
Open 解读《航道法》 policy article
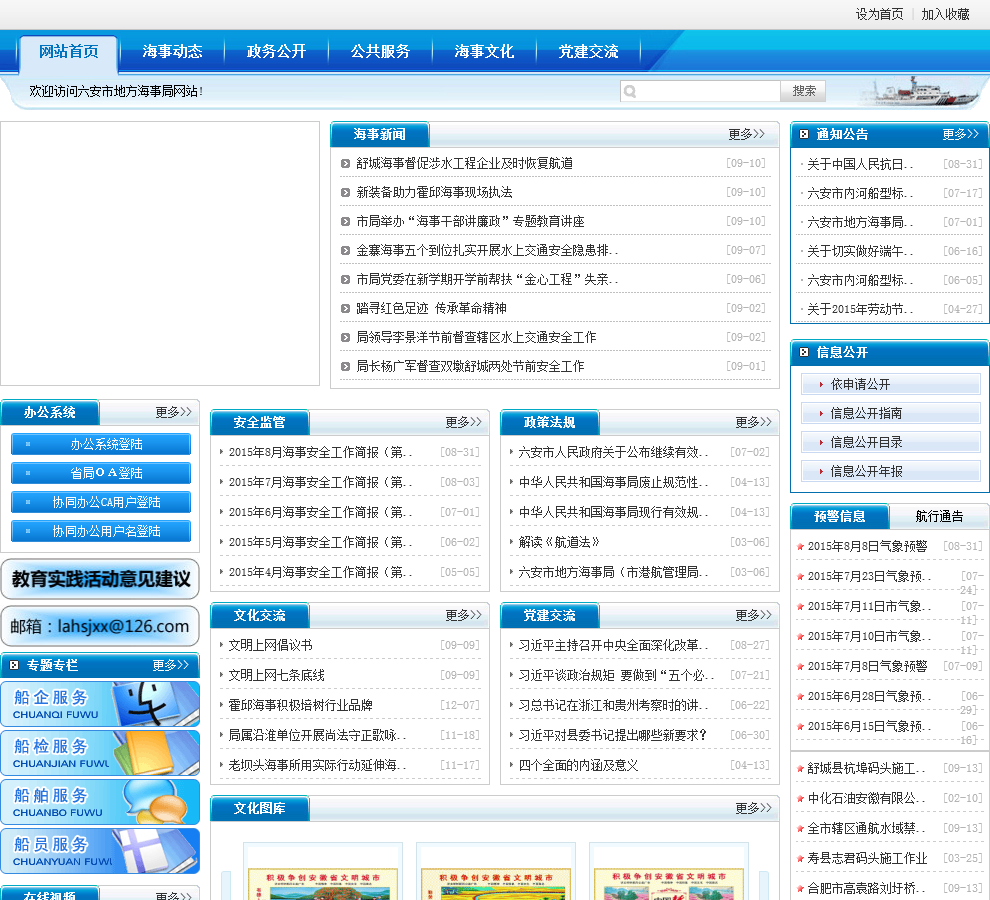[559, 542]
